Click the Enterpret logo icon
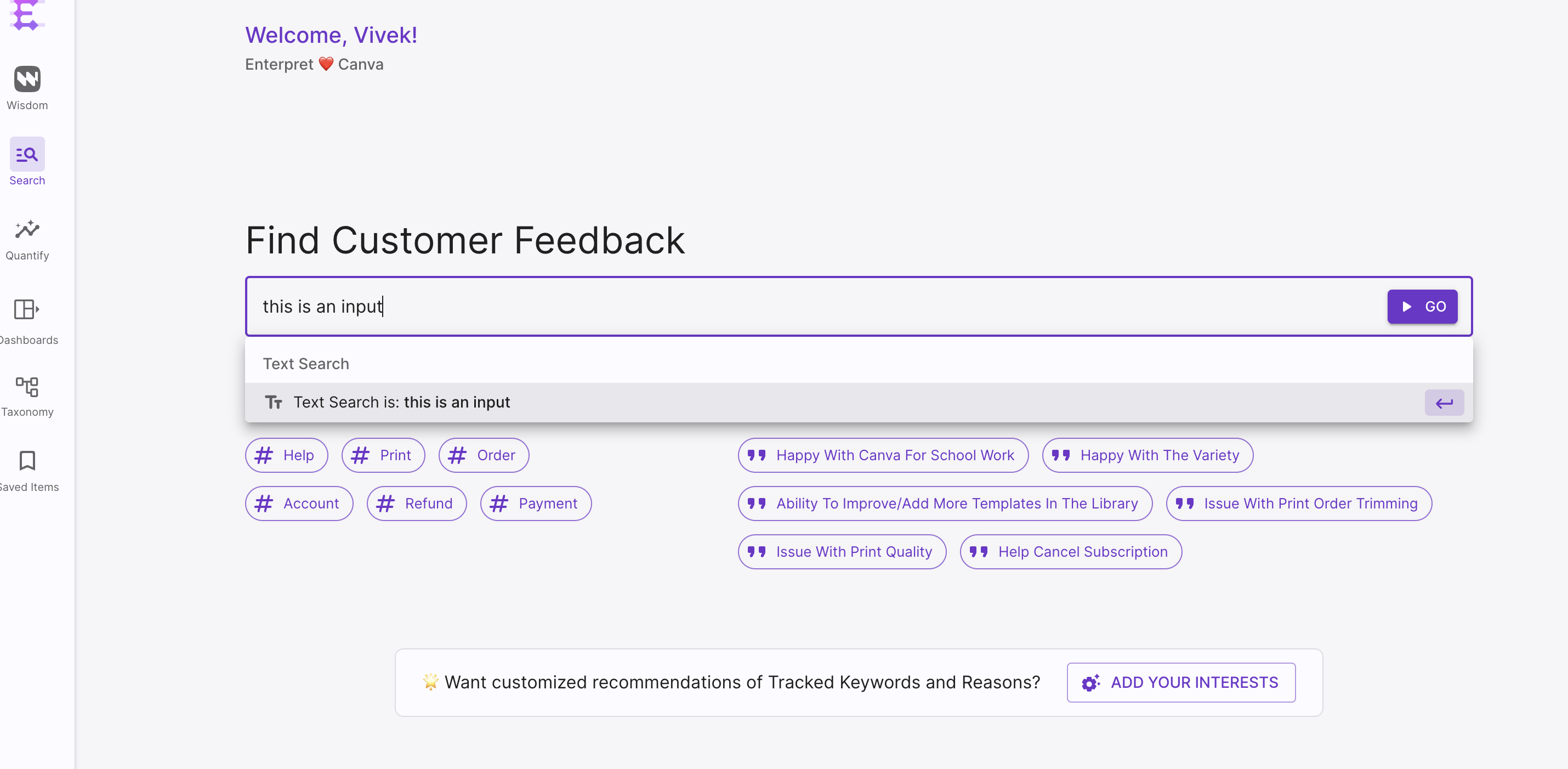 click(26, 15)
